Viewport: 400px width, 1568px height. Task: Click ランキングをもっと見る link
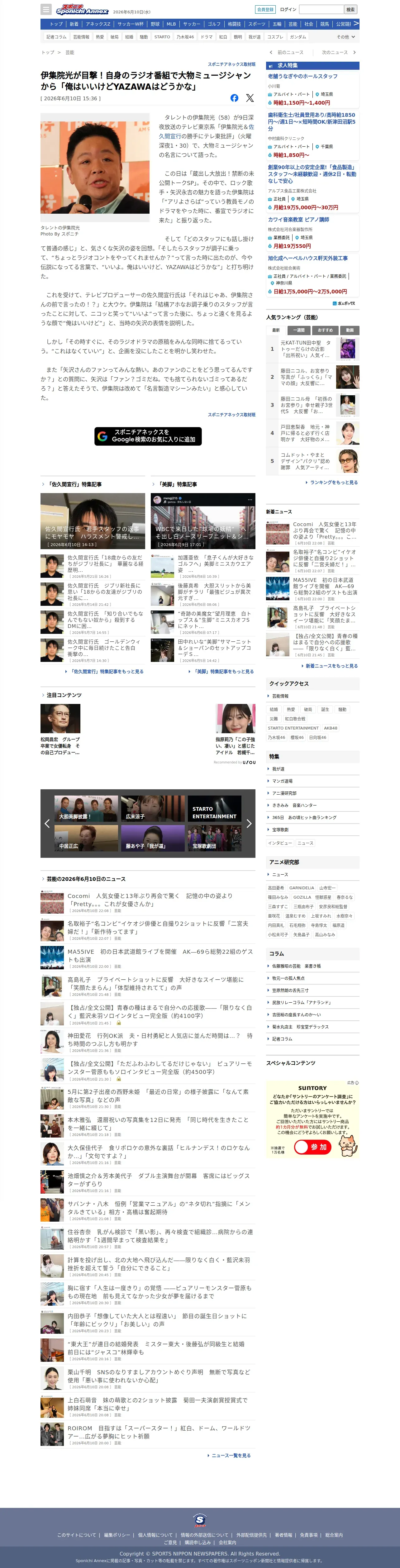(332, 482)
